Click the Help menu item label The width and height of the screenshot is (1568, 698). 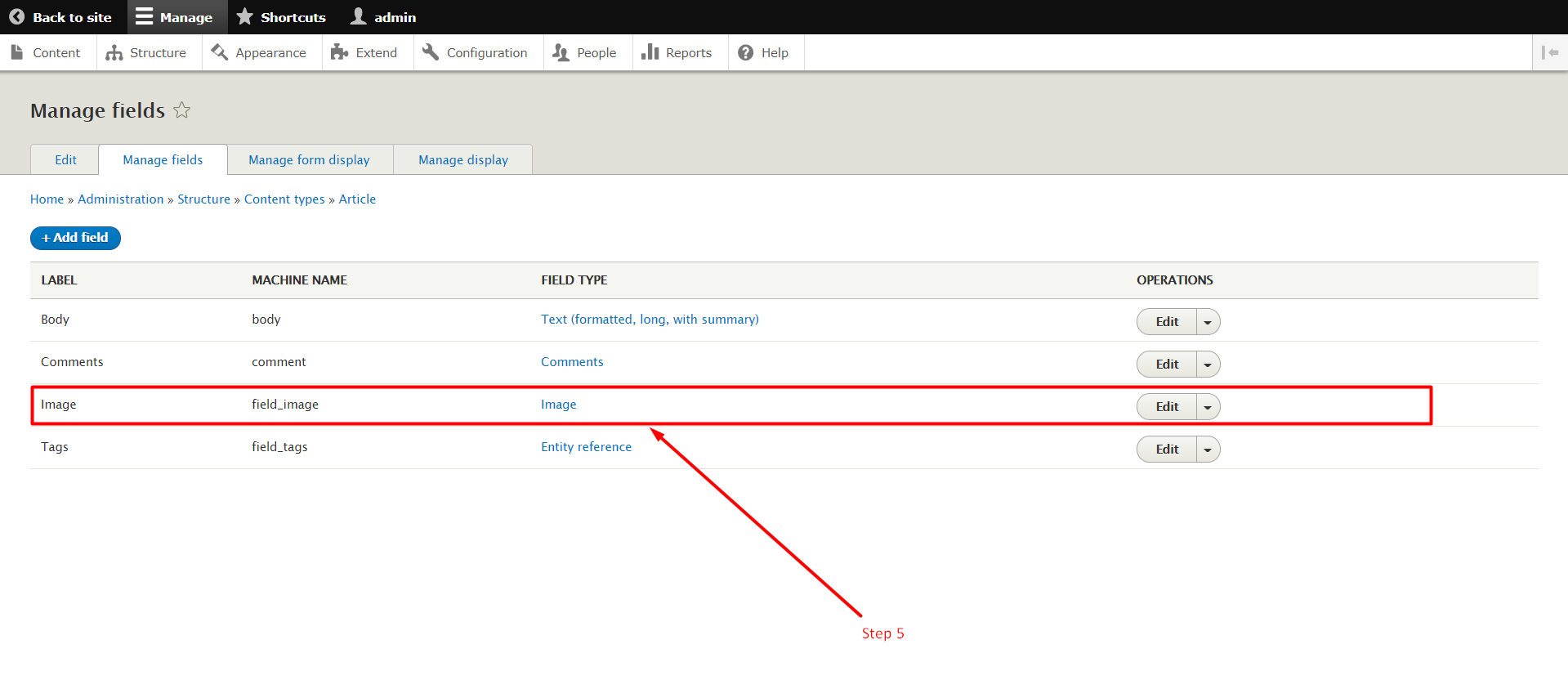[x=775, y=52]
